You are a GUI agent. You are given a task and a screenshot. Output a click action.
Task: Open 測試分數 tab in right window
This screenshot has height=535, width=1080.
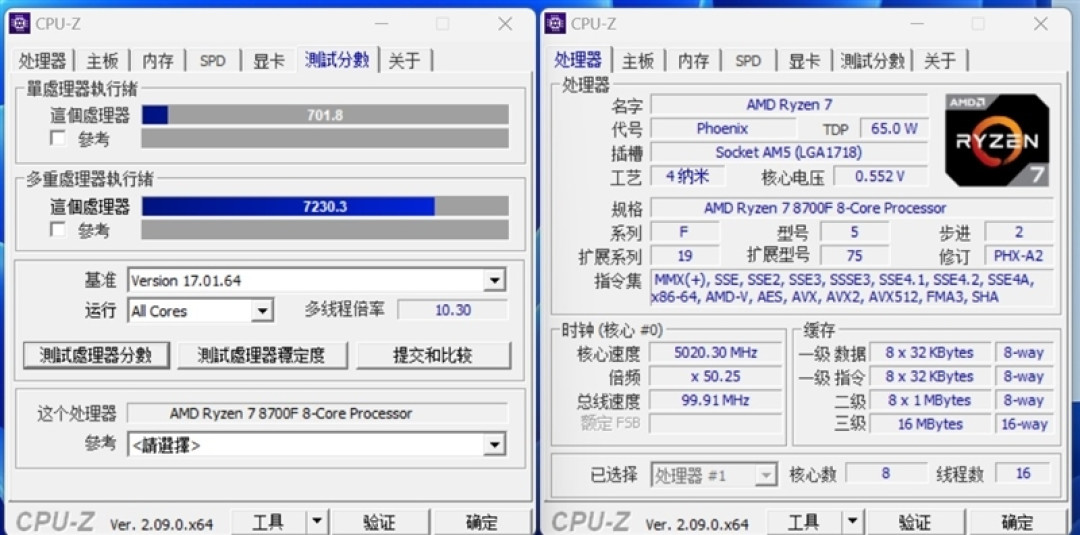point(872,61)
